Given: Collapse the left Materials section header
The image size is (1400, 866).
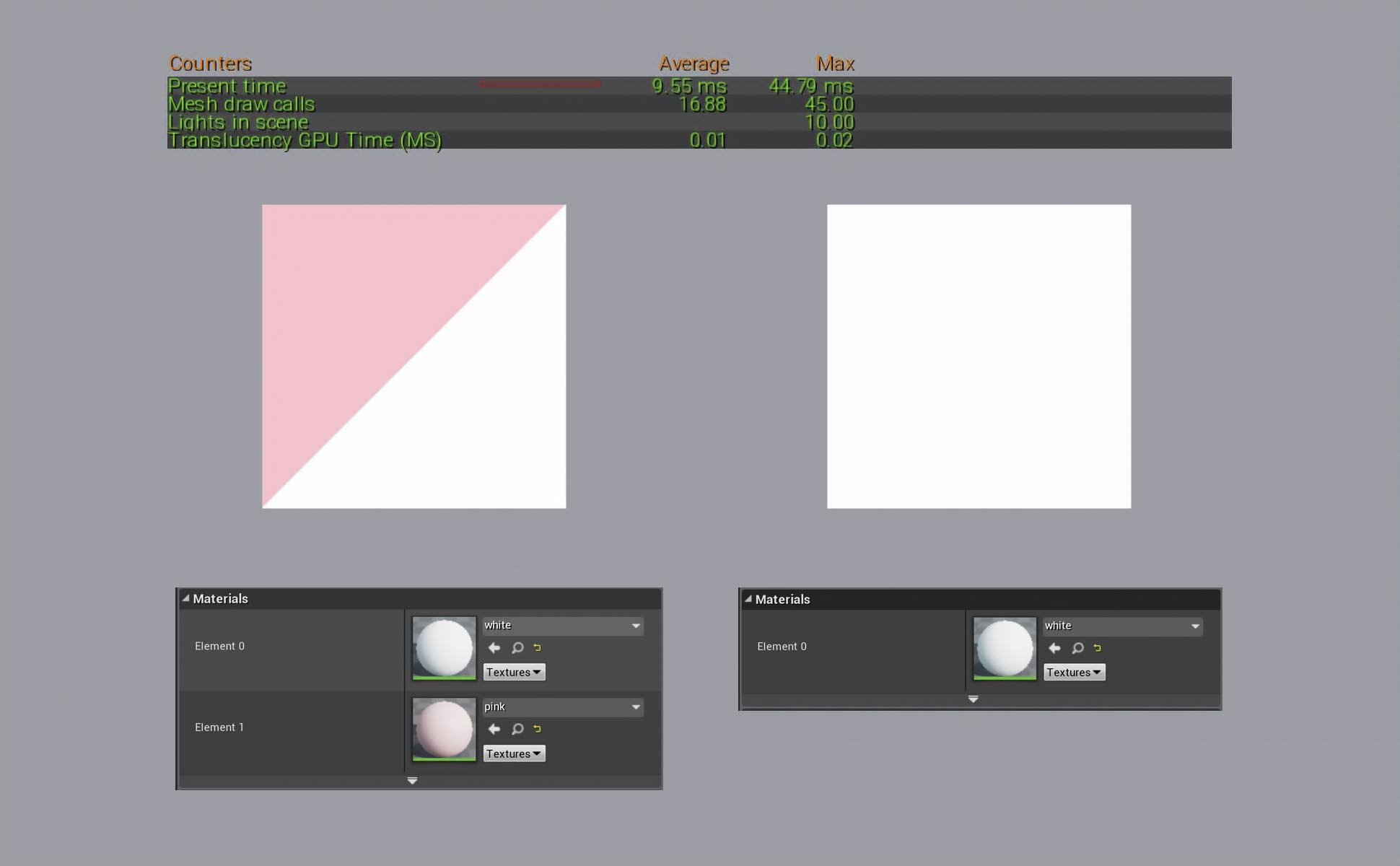Looking at the screenshot, I should (x=186, y=598).
